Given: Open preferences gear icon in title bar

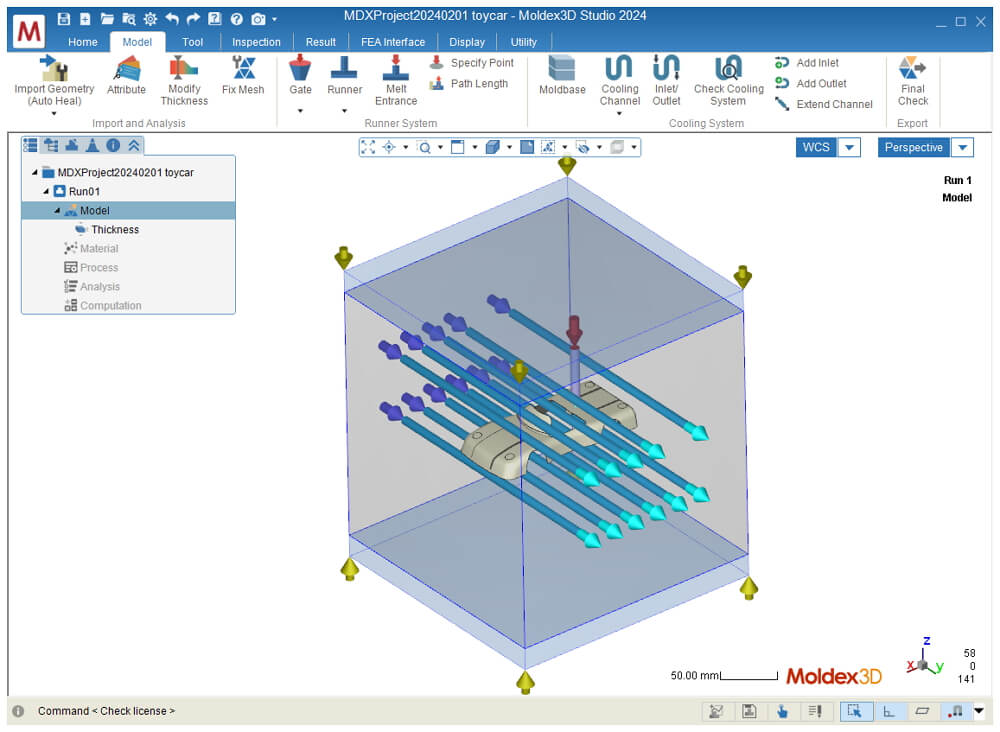Looking at the screenshot, I should (150, 19).
